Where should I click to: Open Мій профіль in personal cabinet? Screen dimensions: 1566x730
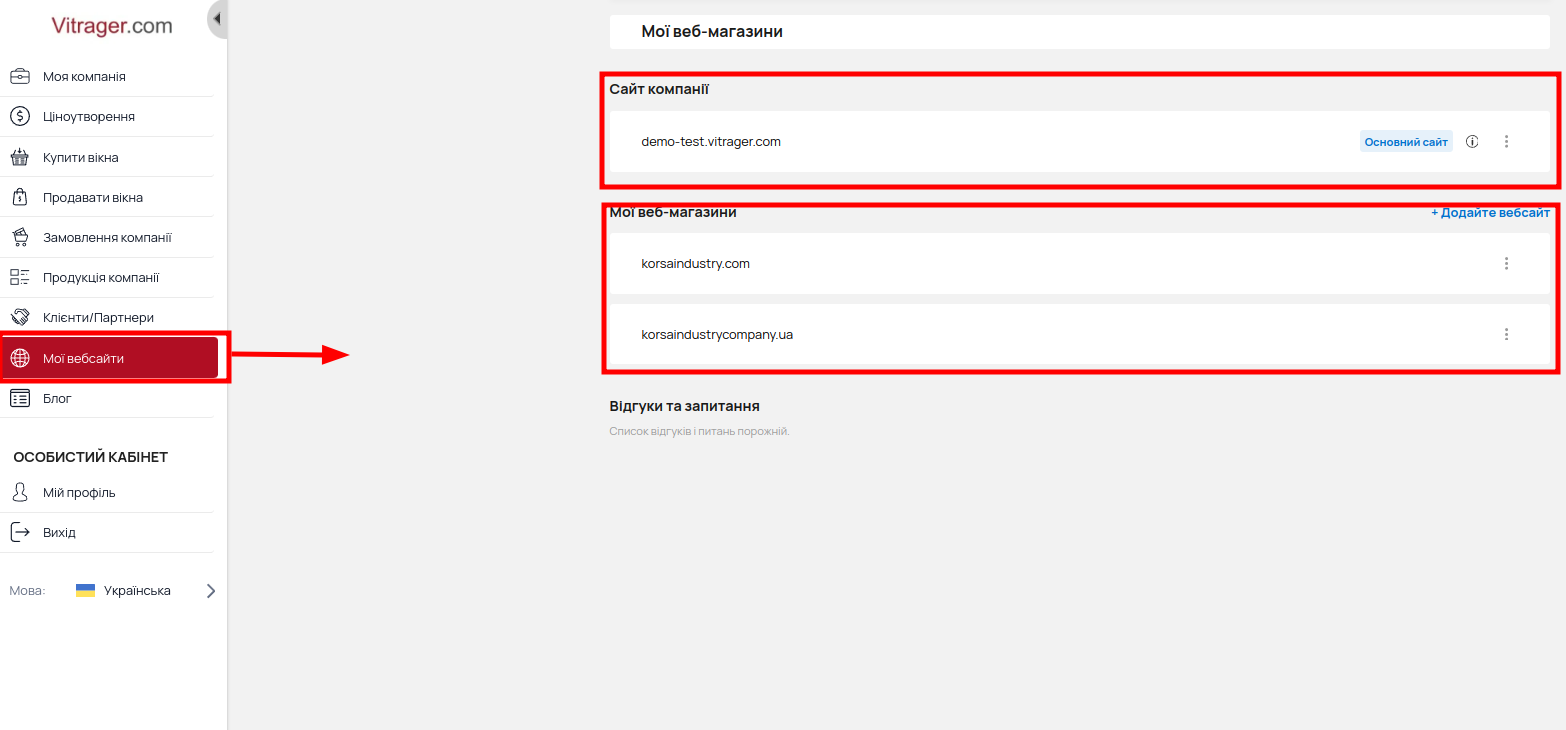pyautogui.click(x=79, y=492)
